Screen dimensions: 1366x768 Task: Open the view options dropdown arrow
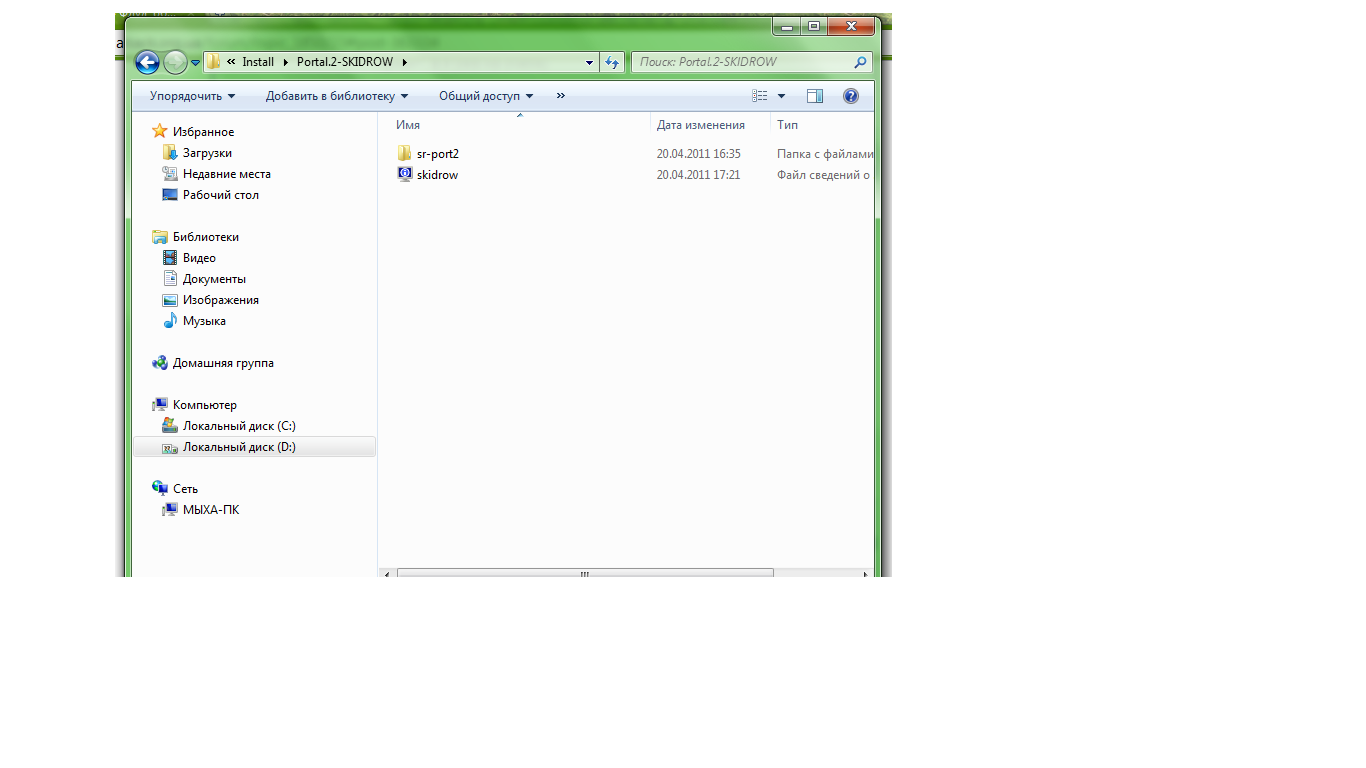781,96
